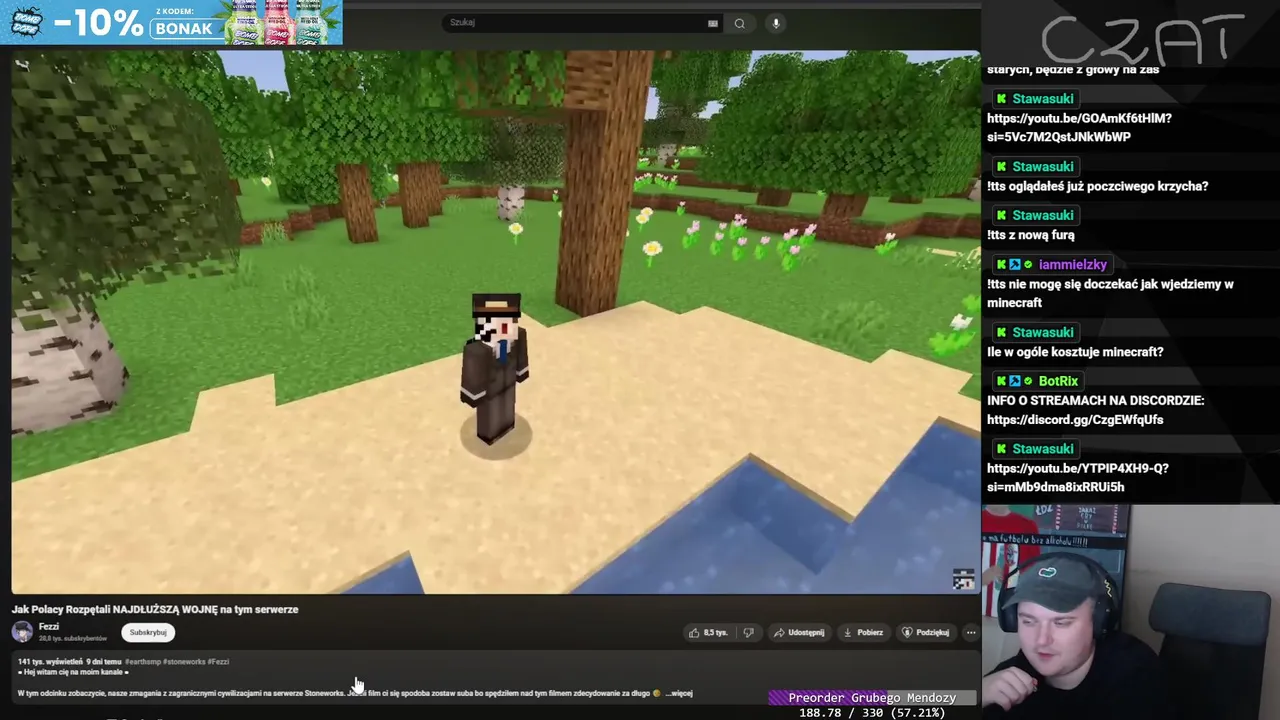Click the Kick badge before iammielzky
Viewport: 1280px width, 720px height.
(1001, 265)
